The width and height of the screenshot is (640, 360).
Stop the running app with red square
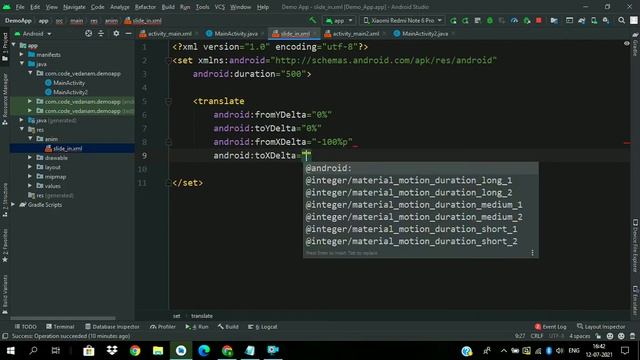pyautogui.click(x=539, y=20)
